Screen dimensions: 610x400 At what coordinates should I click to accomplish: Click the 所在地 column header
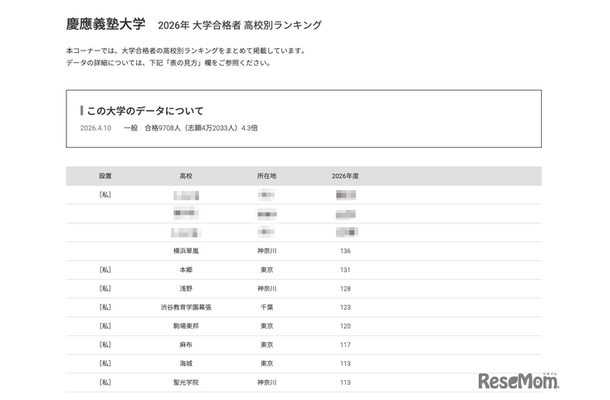(x=266, y=176)
